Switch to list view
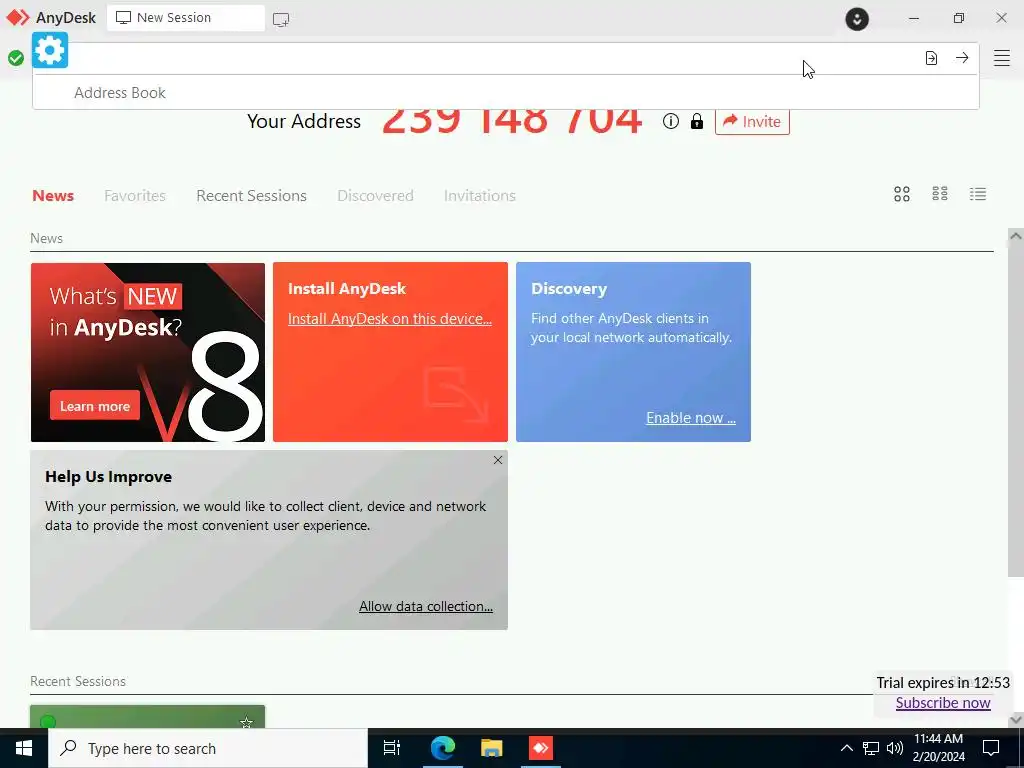1024x768 pixels. tap(978, 194)
